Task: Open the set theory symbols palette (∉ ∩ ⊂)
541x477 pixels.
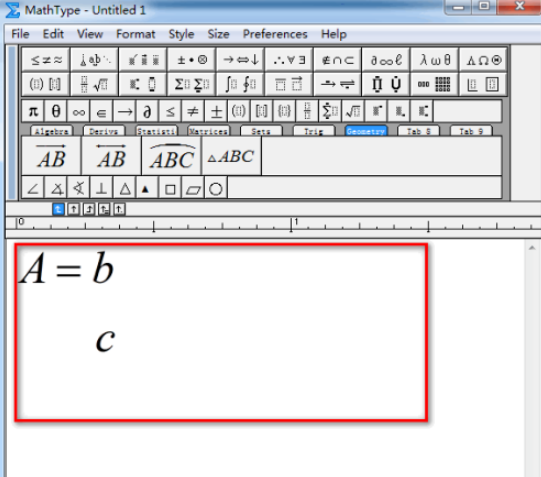Action: [338, 60]
